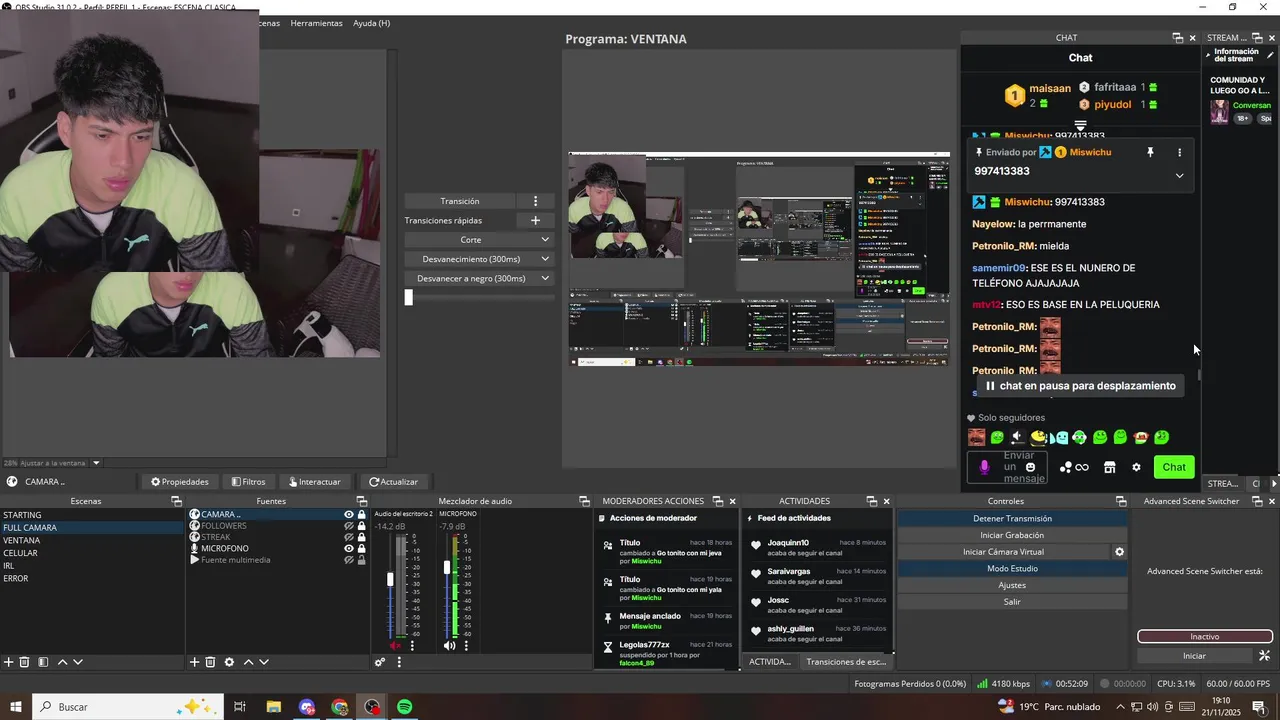Show the FOLLOWERS source
This screenshot has height=720, width=1280.
[x=349, y=526]
